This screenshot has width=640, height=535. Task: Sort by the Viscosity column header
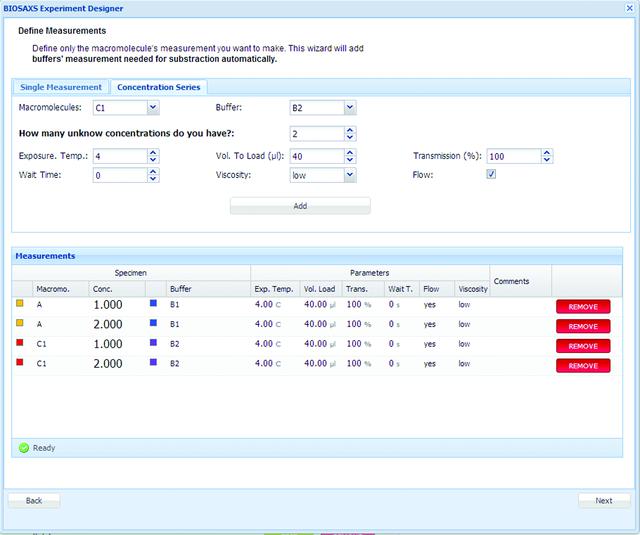(x=472, y=289)
